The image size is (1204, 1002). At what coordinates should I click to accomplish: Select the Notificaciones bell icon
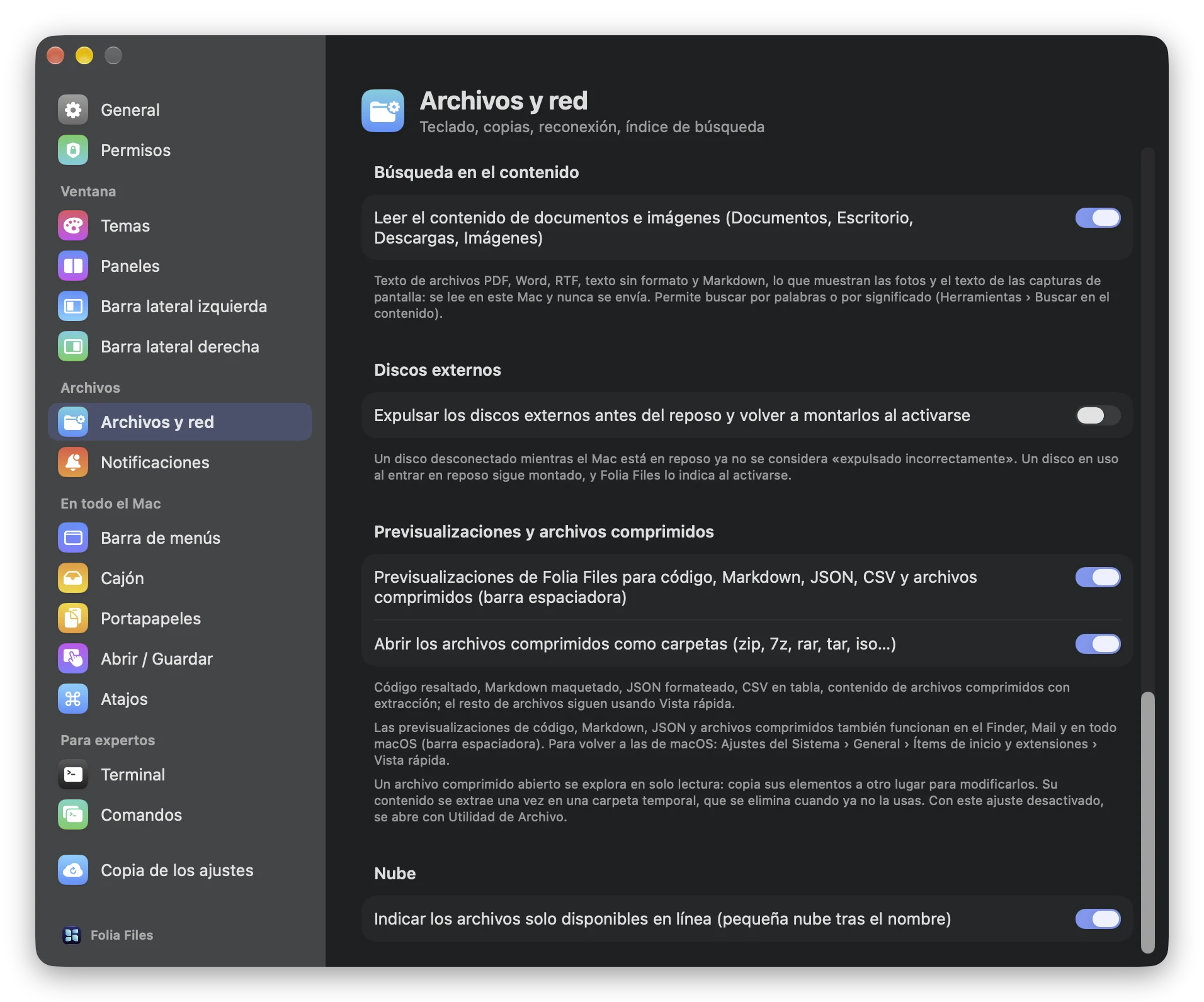pyautogui.click(x=73, y=463)
